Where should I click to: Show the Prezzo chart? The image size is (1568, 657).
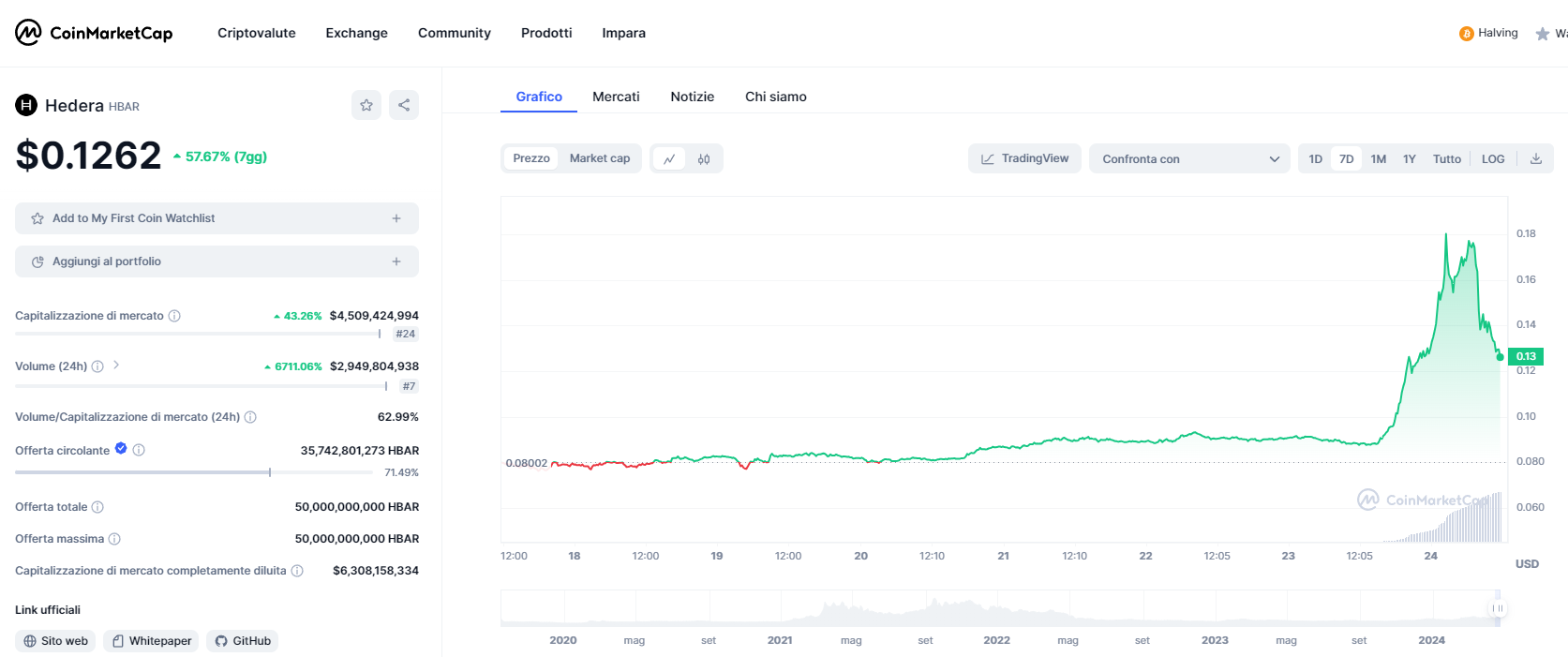(x=531, y=158)
